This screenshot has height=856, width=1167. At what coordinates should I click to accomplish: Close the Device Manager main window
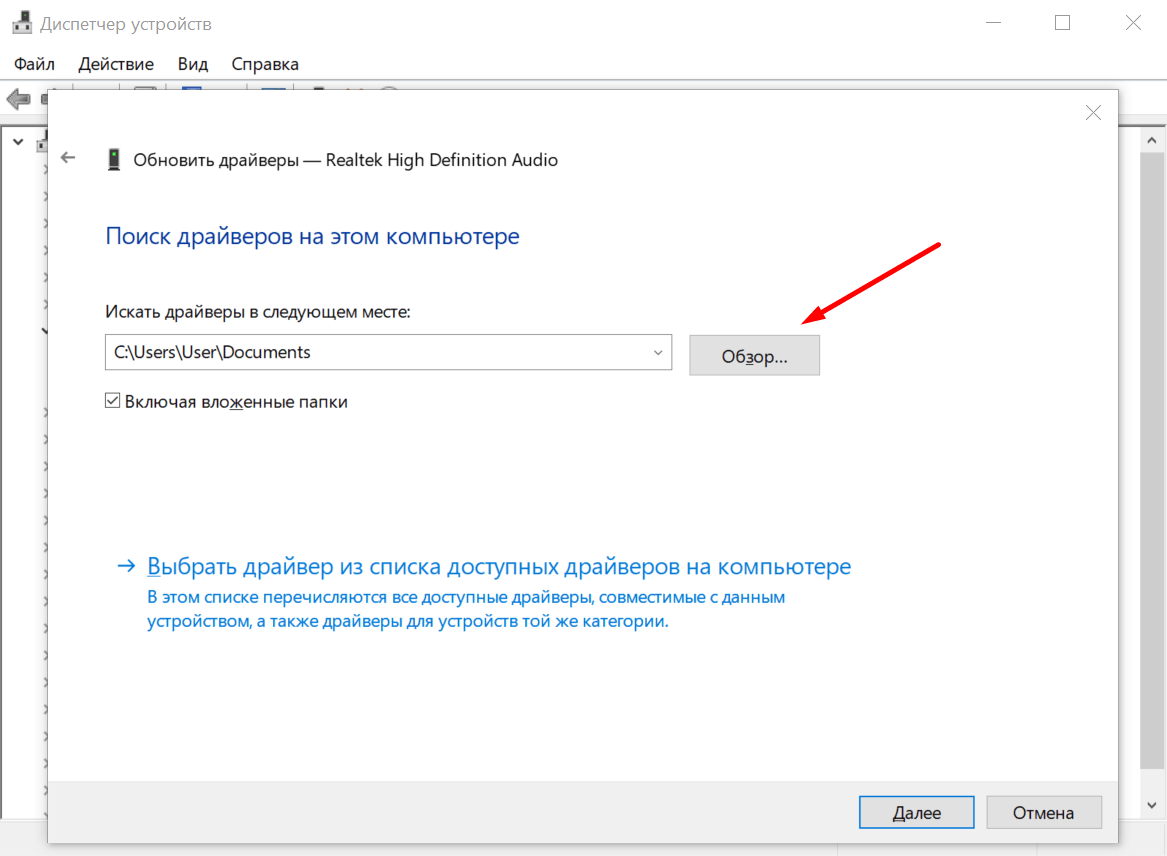pyautogui.click(x=1133, y=23)
